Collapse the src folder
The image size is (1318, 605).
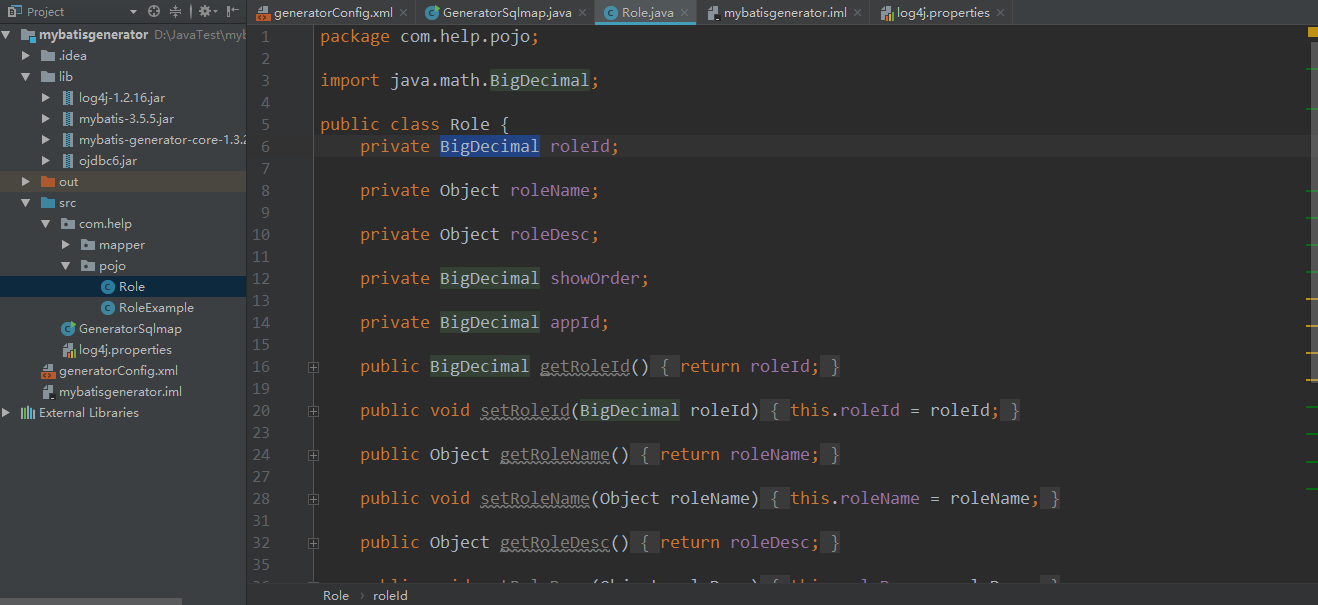[26, 203]
